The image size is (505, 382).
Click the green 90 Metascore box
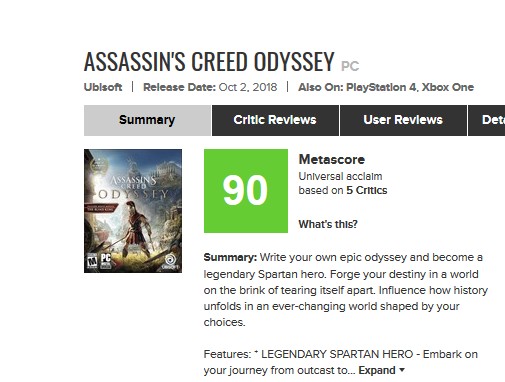coord(246,191)
